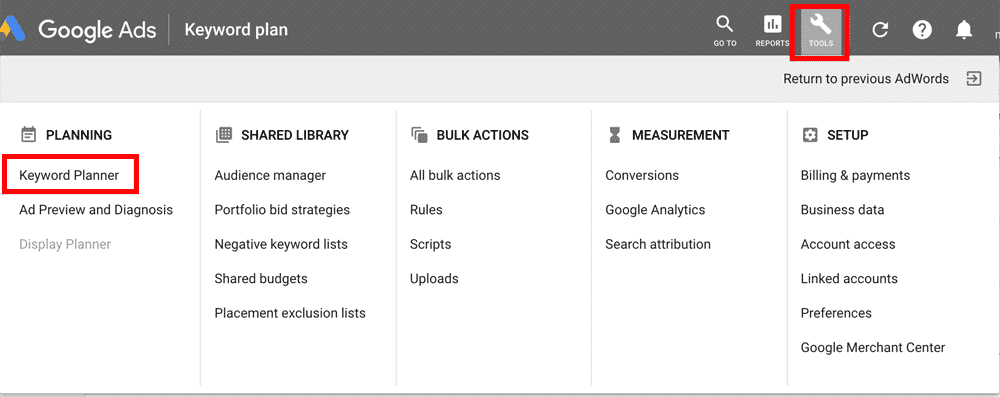Screen dimensions: 1000x397
Task: Click Return to previous AdWords
Action: click(x=865, y=79)
